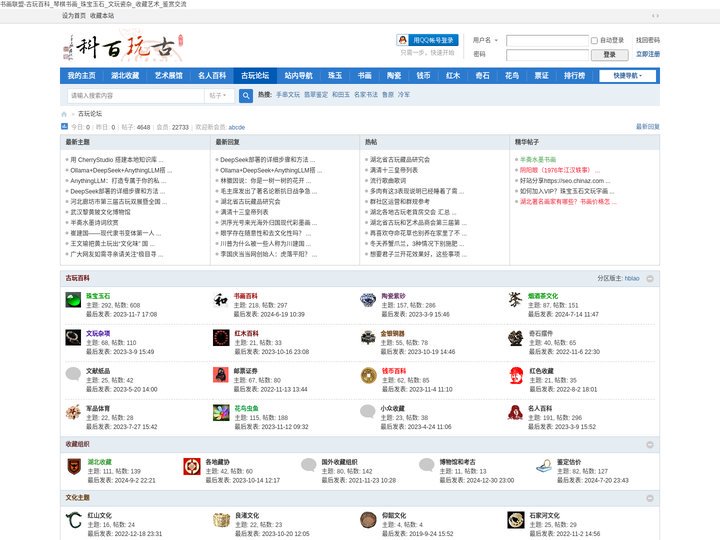The image size is (720, 540).
Task: Click the 请输入搜索内容 search box
Action: [136, 96]
